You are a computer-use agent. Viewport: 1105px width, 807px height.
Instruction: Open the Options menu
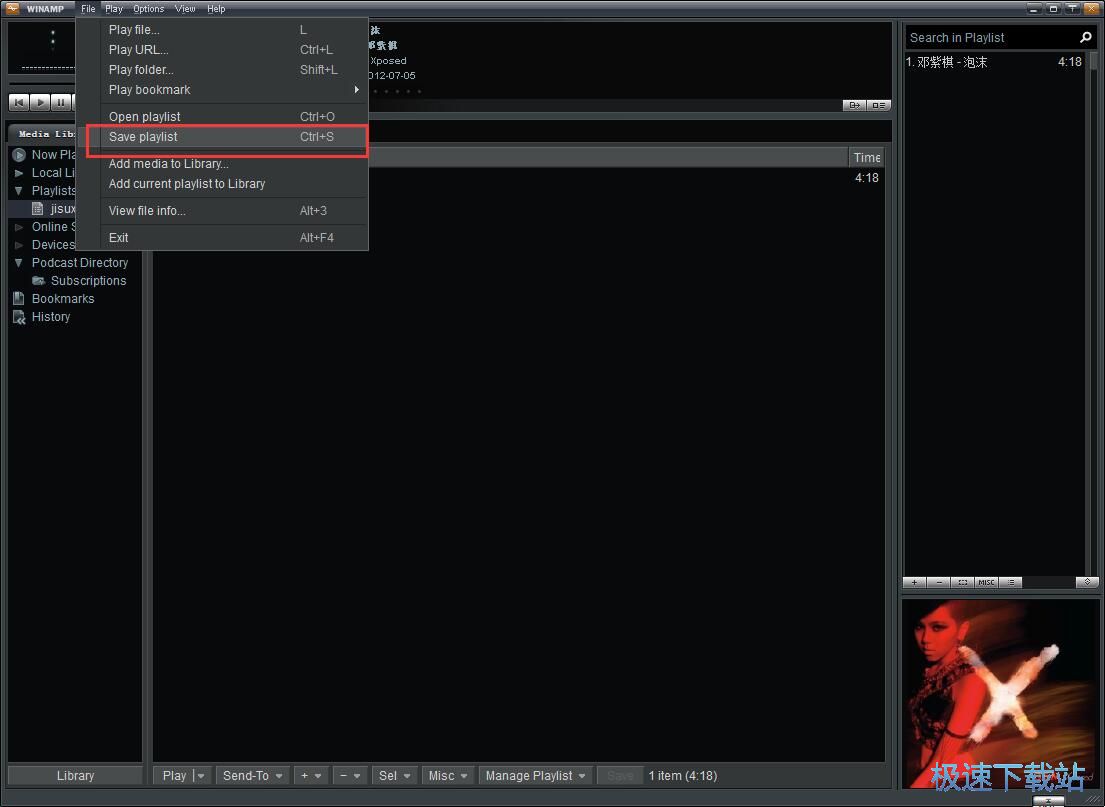(149, 8)
